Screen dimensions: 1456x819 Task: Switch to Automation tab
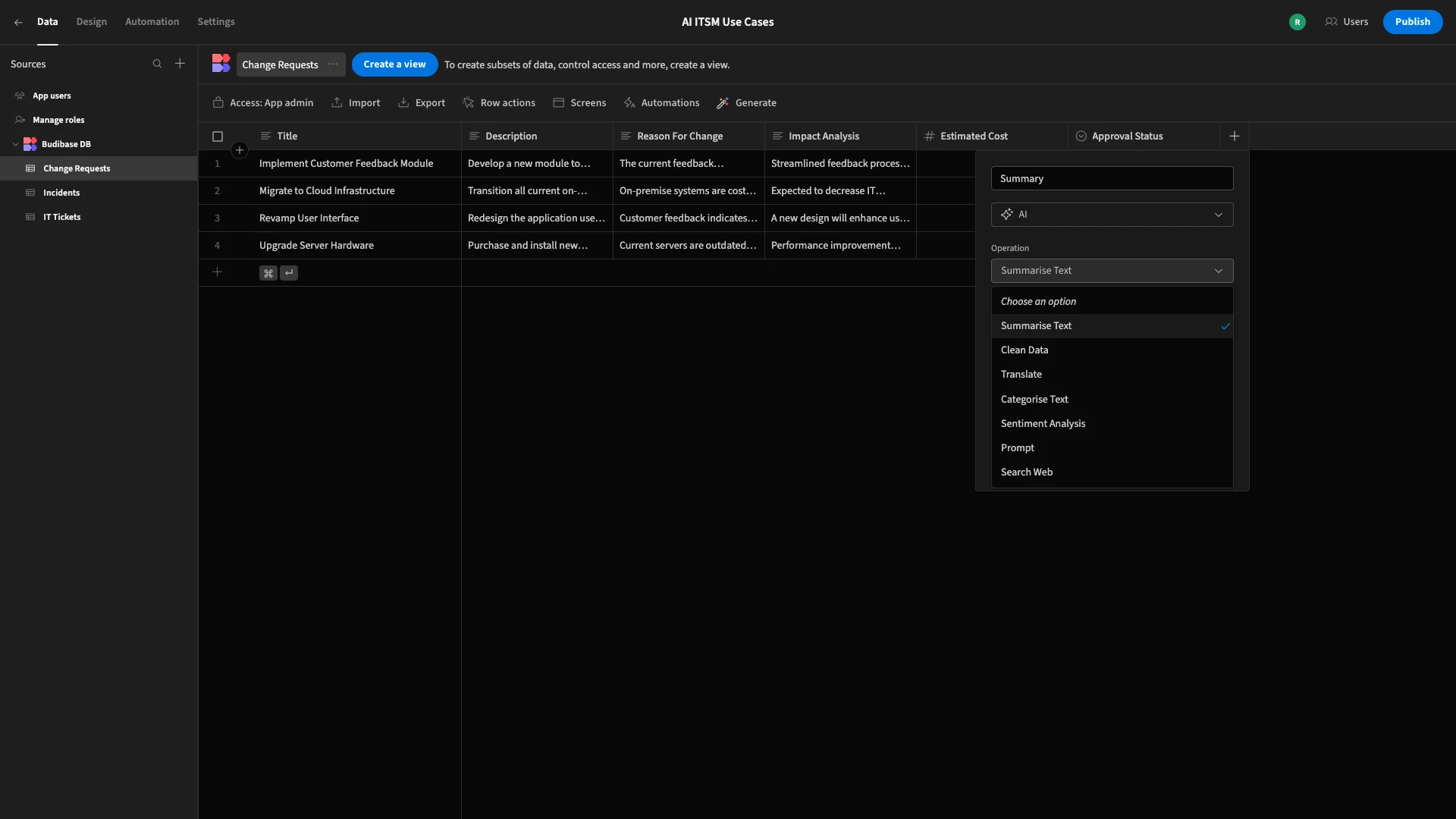coord(152,22)
